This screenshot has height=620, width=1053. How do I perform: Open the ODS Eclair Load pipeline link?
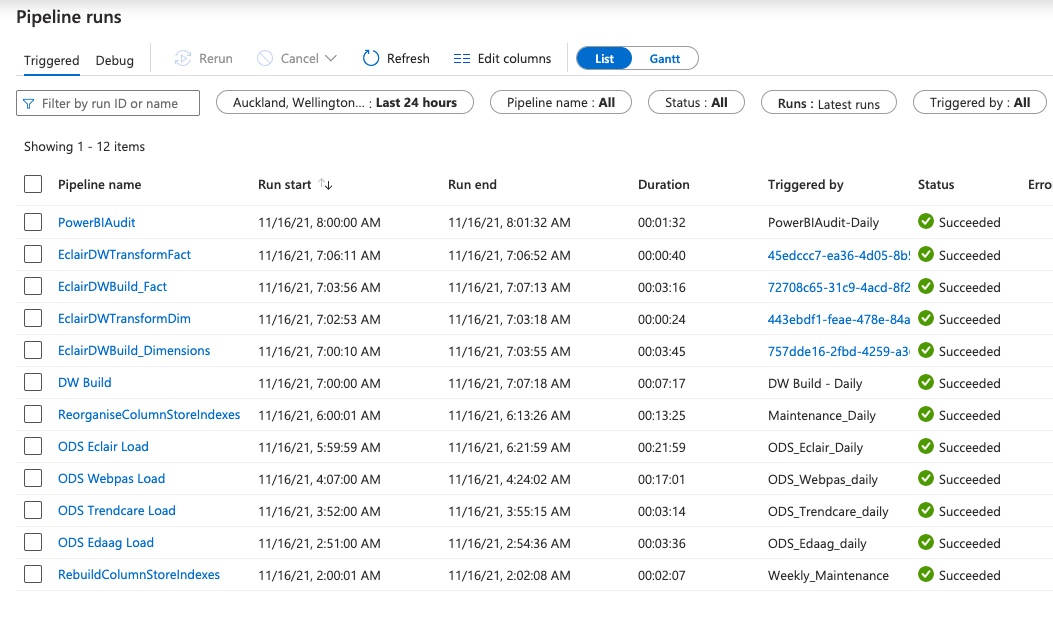[103, 447]
